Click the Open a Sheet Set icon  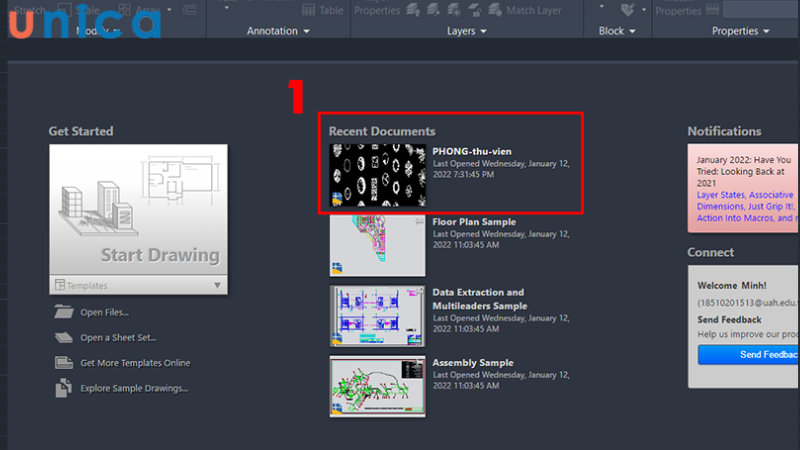pyautogui.click(x=64, y=337)
